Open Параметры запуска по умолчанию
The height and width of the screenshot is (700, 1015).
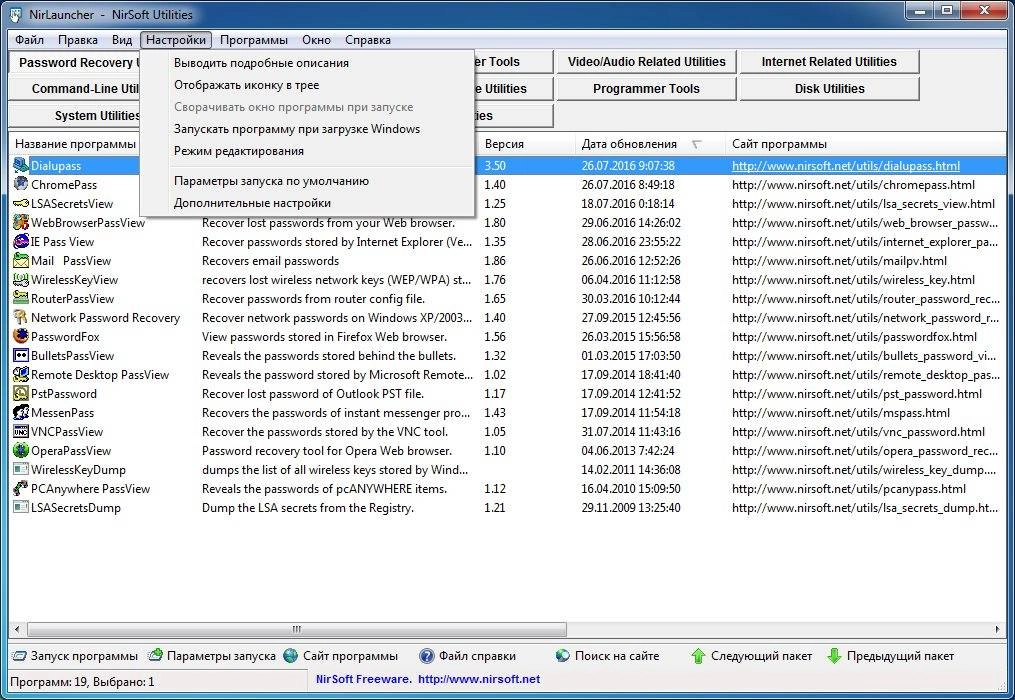pyautogui.click(x=307, y=181)
